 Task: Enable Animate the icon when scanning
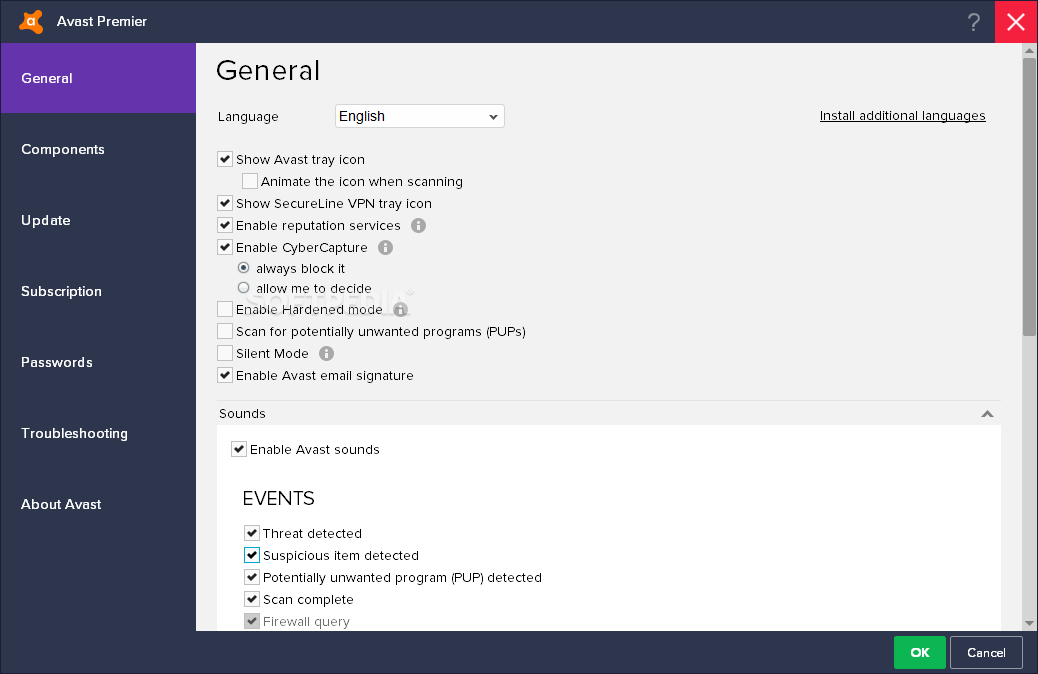(250, 181)
